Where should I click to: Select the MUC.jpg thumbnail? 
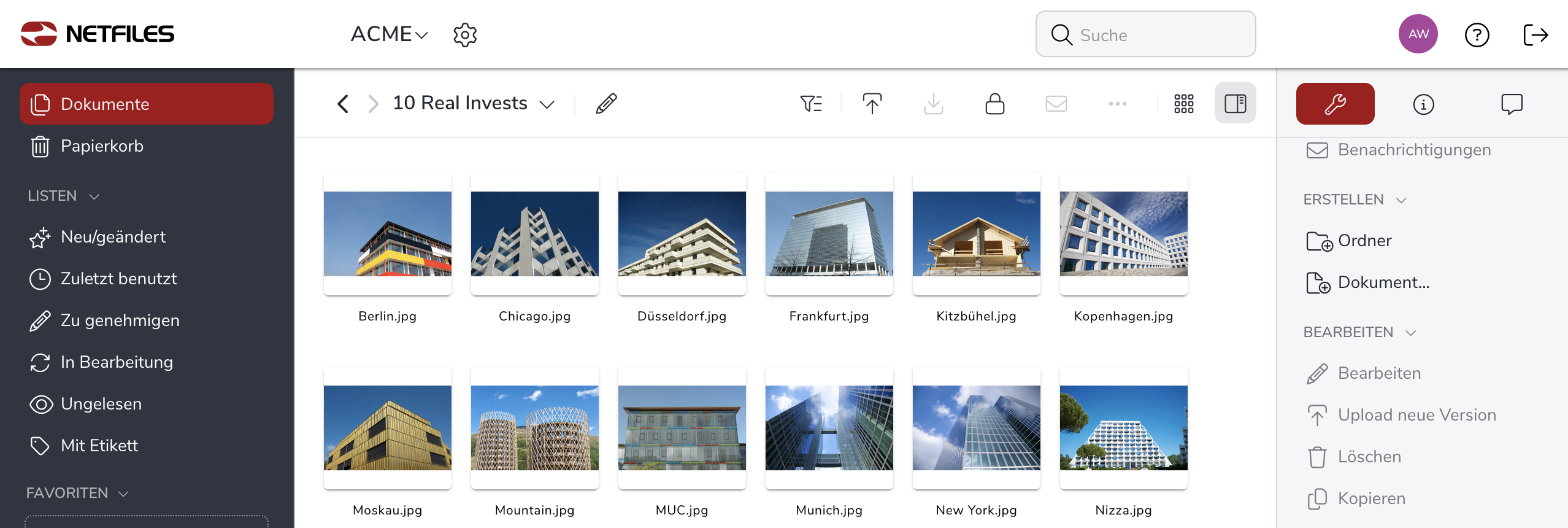click(682, 428)
